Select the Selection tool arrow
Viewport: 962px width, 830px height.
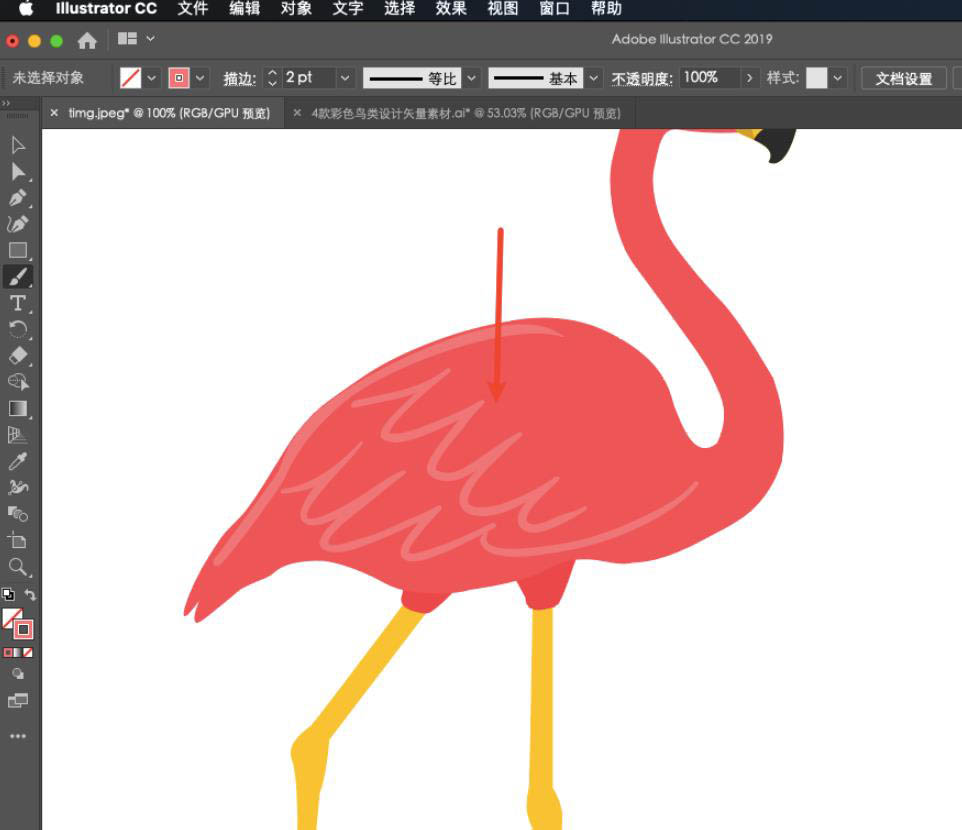pyautogui.click(x=17, y=145)
